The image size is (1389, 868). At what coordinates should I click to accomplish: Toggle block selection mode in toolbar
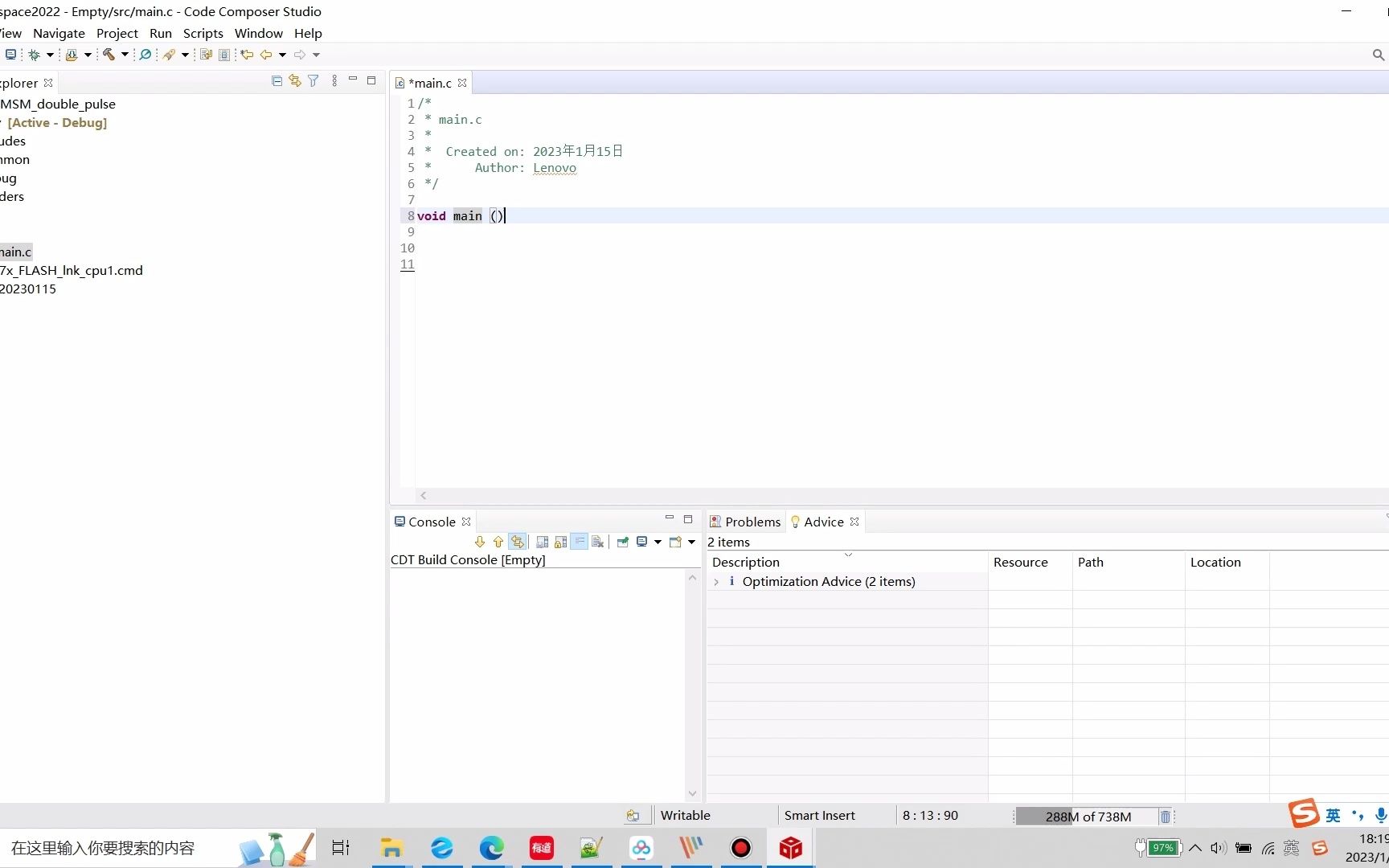pos(224,55)
